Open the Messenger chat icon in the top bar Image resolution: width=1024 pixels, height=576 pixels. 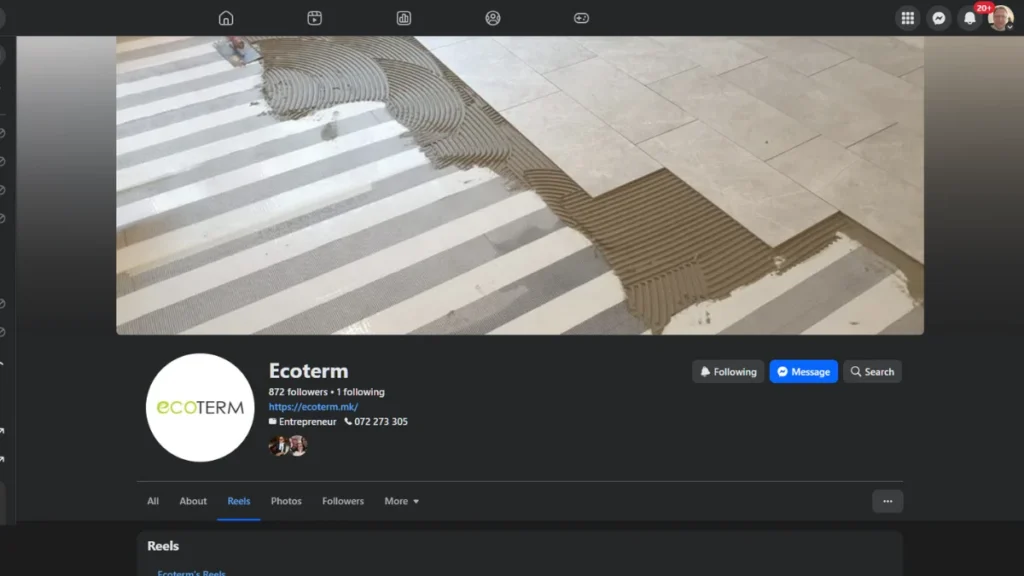click(x=939, y=18)
